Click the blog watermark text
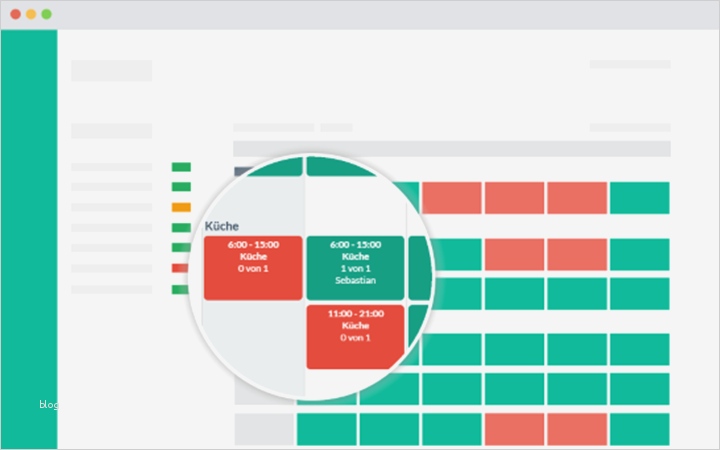This screenshot has width=720, height=450. (x=48, y=405)
